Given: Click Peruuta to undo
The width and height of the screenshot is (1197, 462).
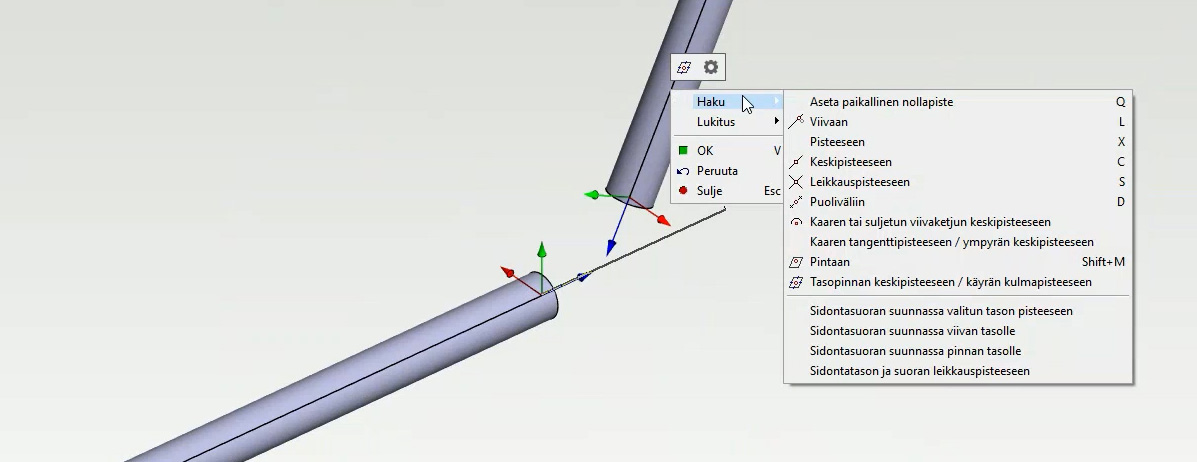Looking at the screenshot, I should [717, 171].
